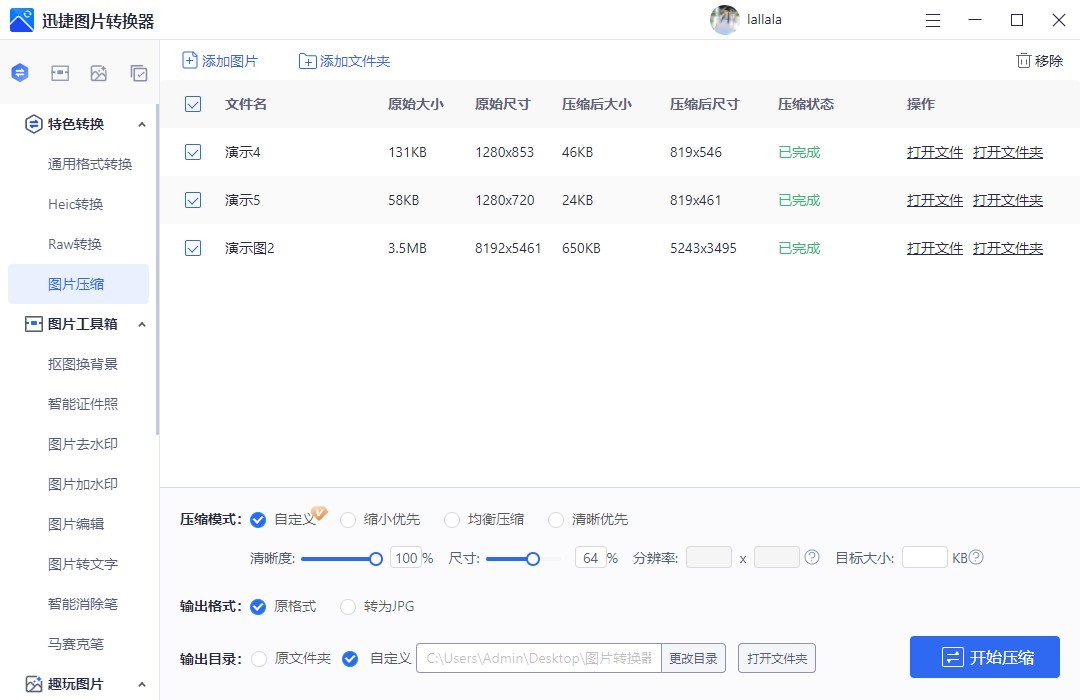The image size is (1080, 700).
Task: Toggle the select-all checkbox in header
Action: tap(192, 104)
